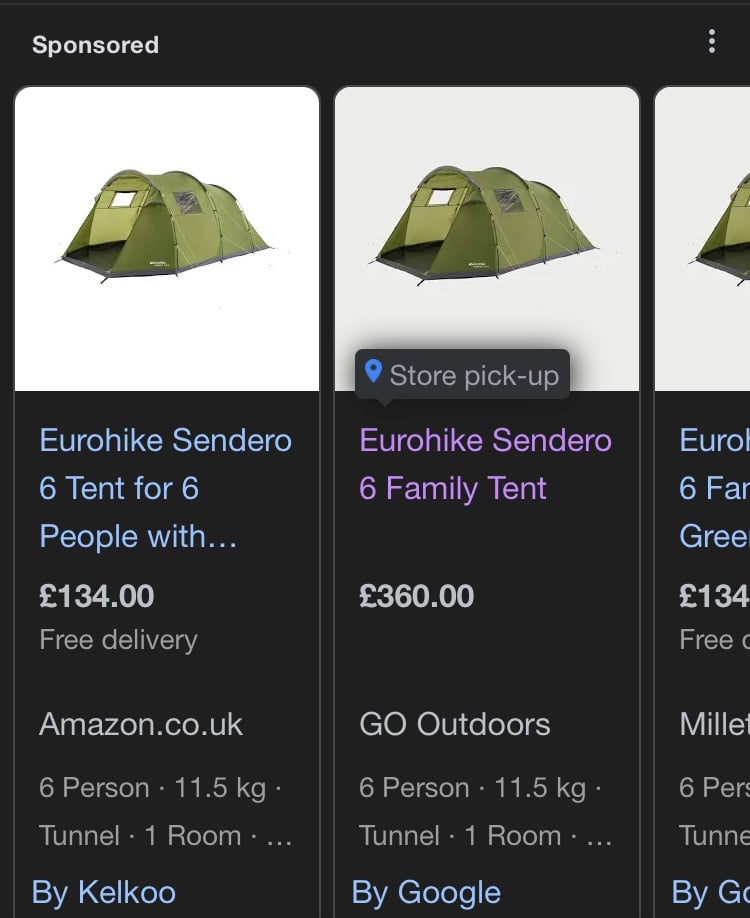Click the Store pick-up badge
750x918 pixels.
click(x=463, y=375)
